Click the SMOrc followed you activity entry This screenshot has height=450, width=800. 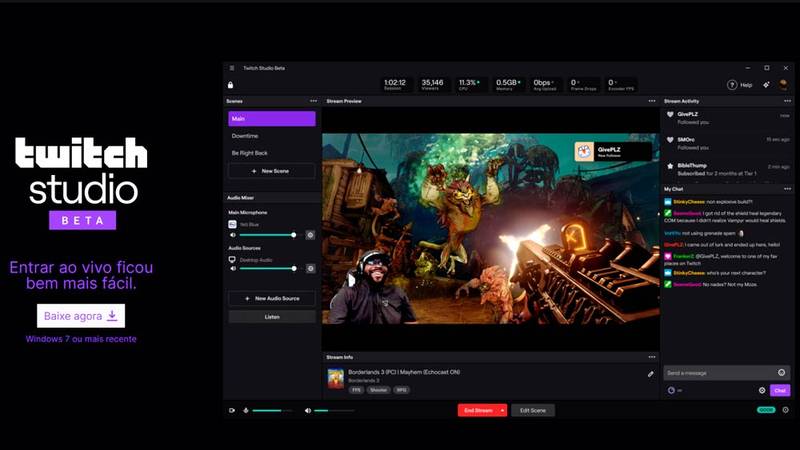728,143
